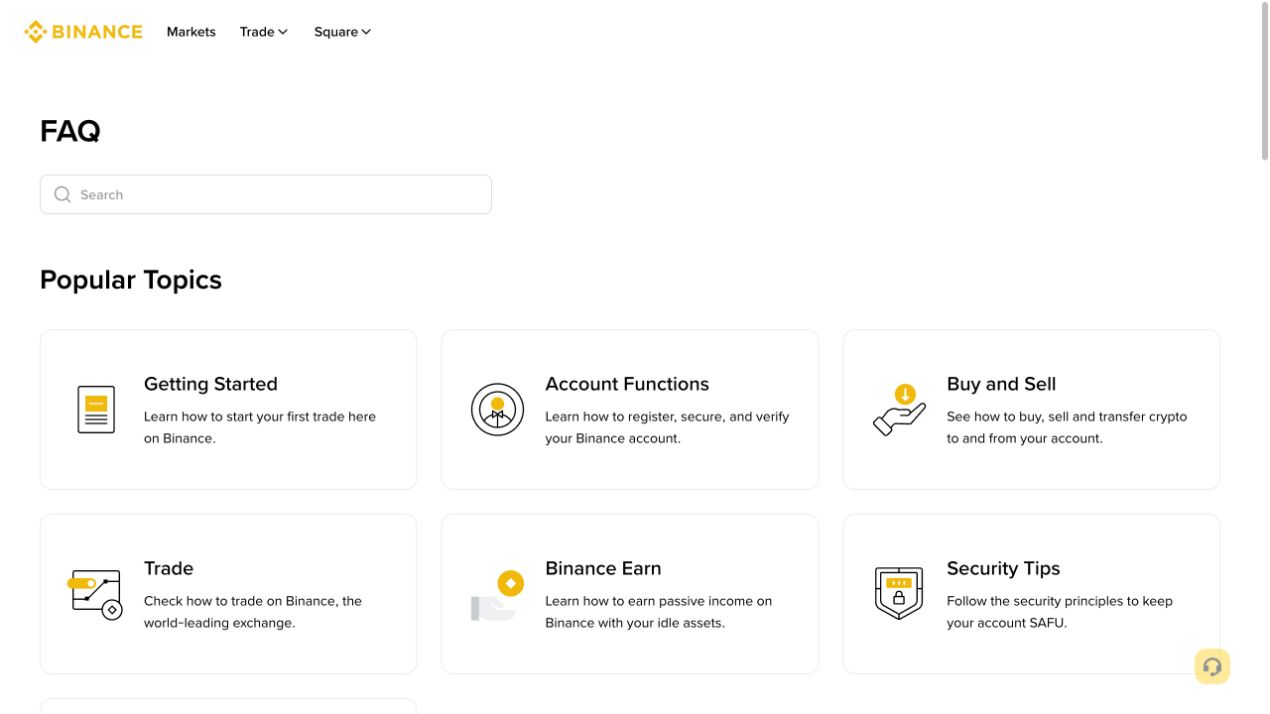Open the support chat headset button
Image resolution: width=1270 pixels, height=714 pixels.
[x=1212, y=667]
